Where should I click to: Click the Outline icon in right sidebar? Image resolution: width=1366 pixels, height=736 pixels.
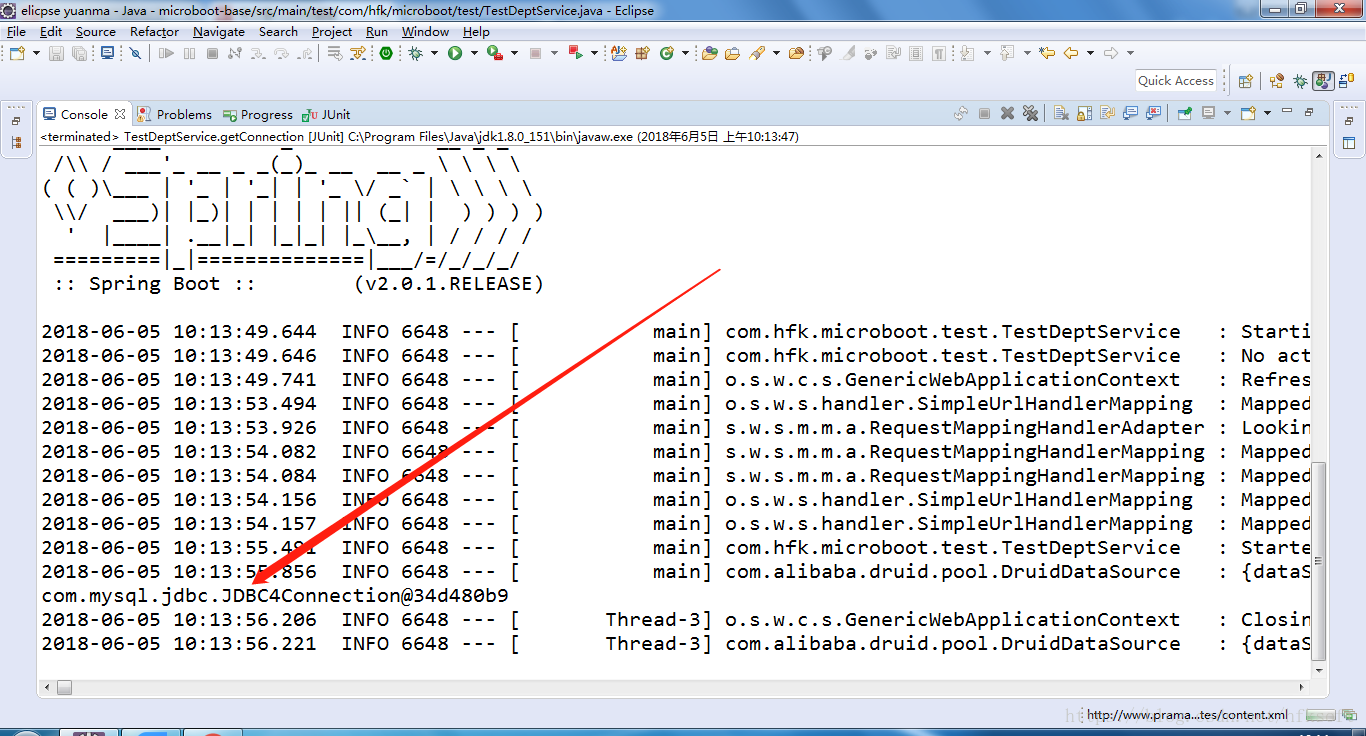click(x=1348, y=143)
